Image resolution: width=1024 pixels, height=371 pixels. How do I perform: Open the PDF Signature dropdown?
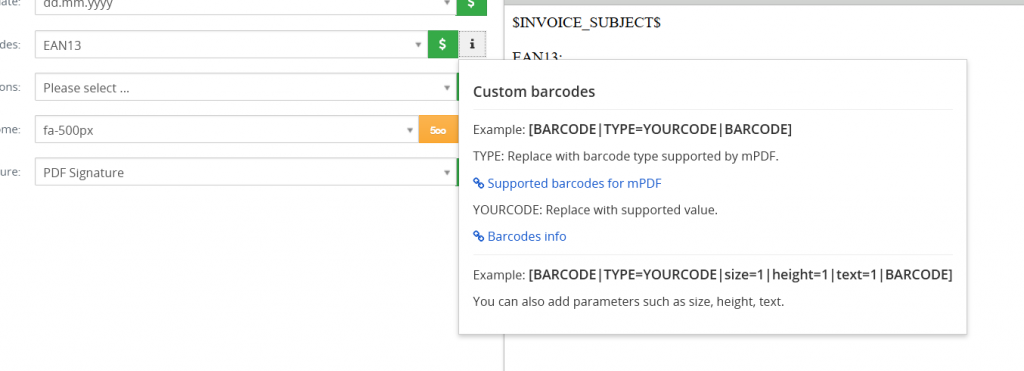tap(246, 172)
